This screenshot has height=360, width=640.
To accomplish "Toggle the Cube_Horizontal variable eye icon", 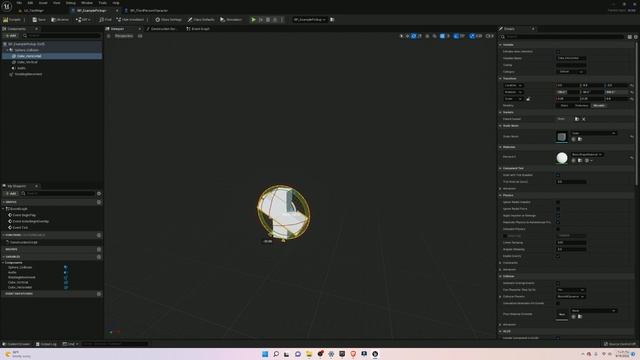I will 66,287.
